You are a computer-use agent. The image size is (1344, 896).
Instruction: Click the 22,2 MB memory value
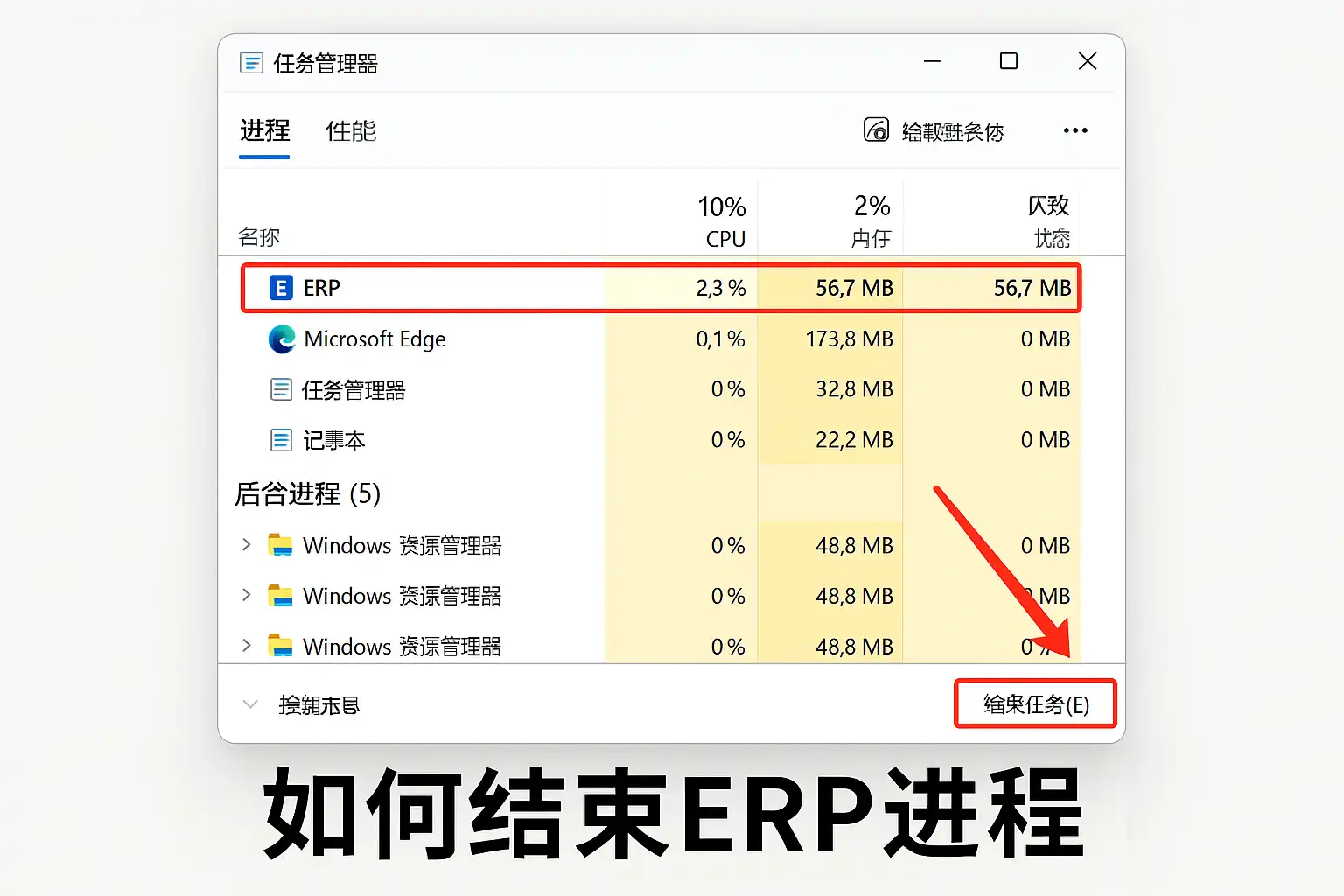click(x=854, y=439)
